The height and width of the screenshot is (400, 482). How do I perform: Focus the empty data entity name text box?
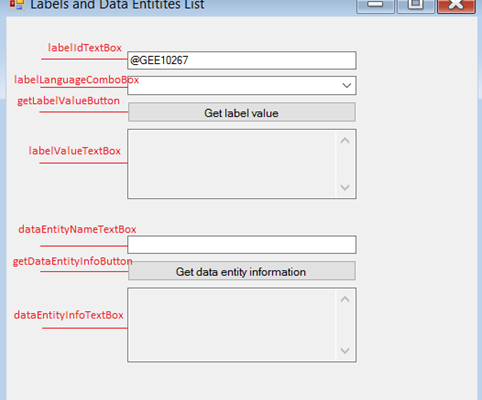pyautogui.click(x=242, y=245)
